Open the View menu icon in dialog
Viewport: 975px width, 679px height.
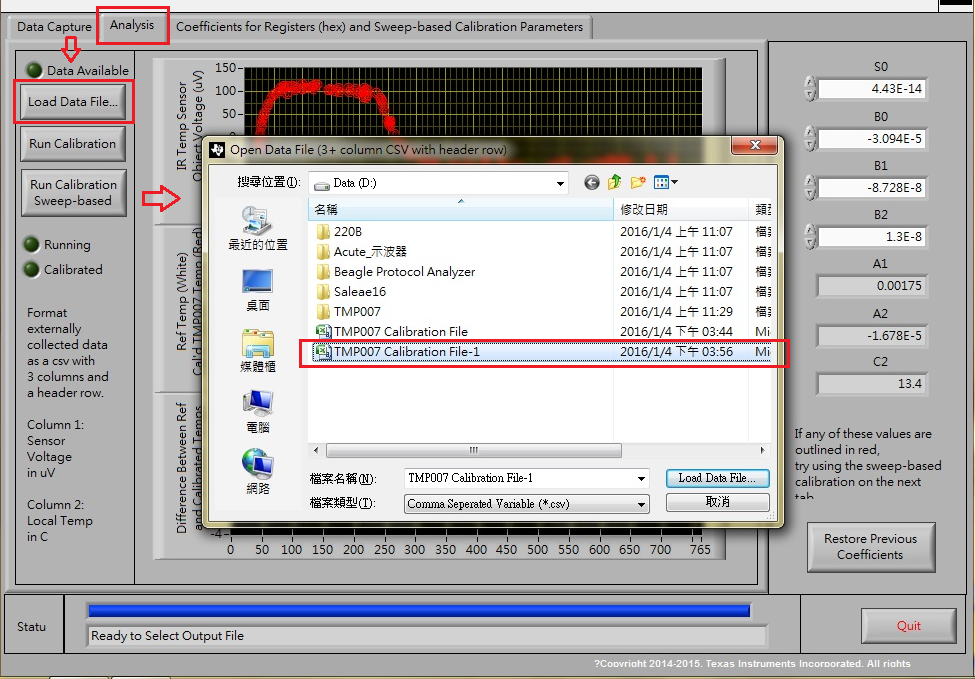(665, 182)
